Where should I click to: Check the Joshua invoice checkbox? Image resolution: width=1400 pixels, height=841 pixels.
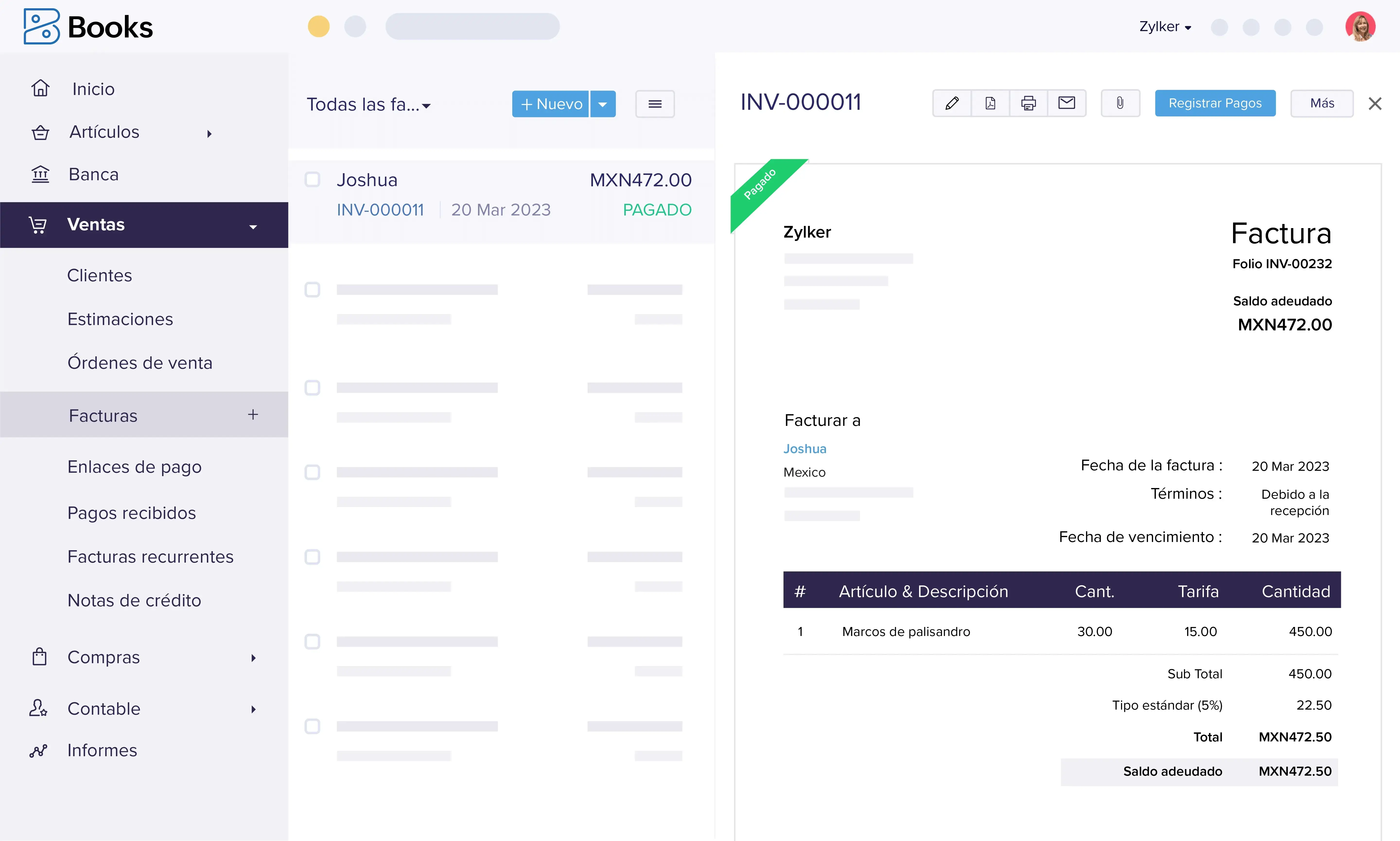point(312,180)
